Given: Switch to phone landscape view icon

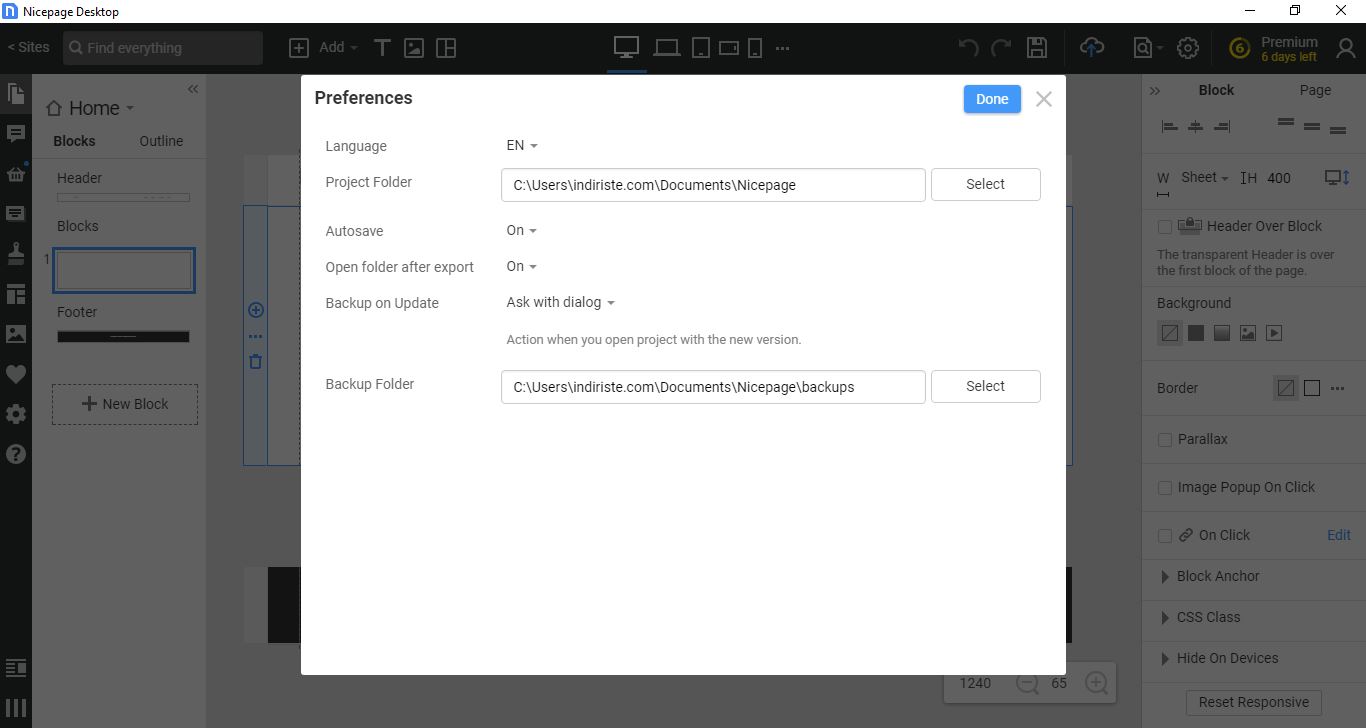Looking at the screenshot, I should 729,47.
